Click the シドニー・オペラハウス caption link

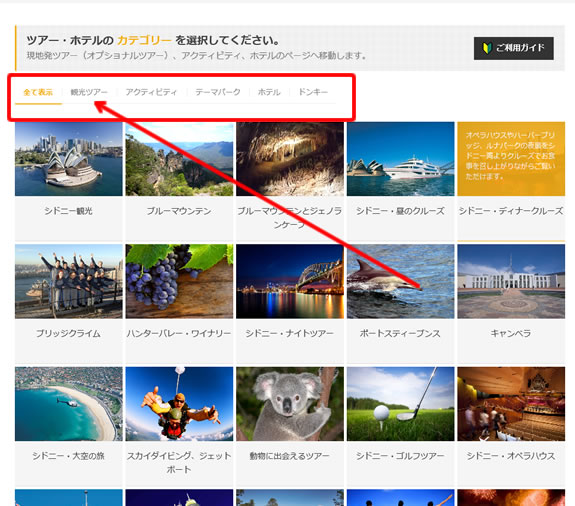(x=511, y=456)
